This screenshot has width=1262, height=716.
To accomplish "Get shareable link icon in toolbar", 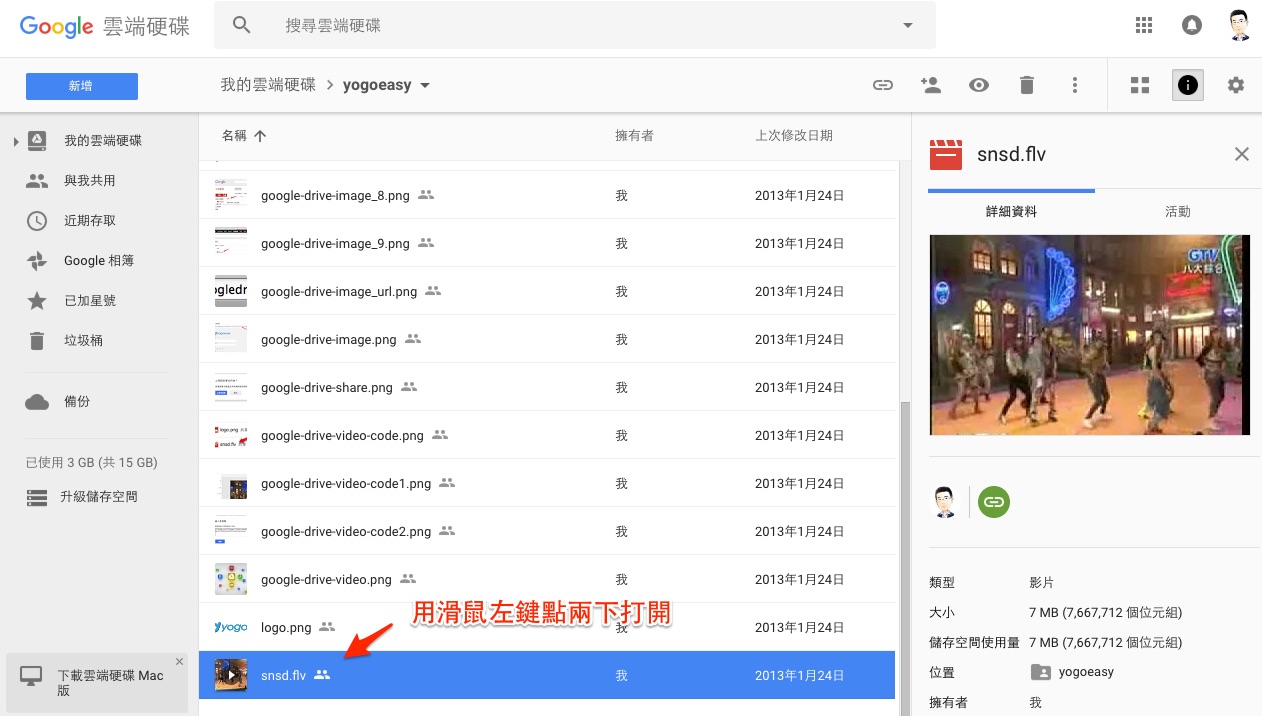I will coord(883,85).
